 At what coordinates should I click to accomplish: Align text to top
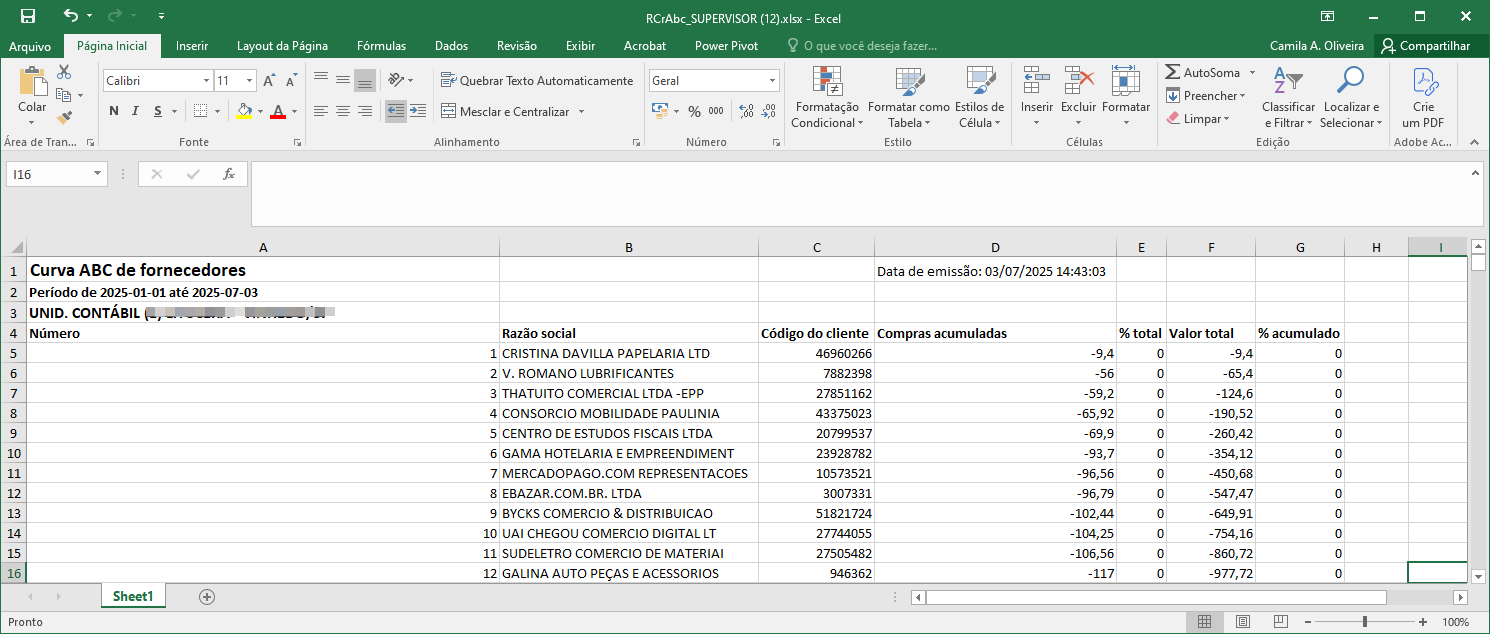tap(321, 80)
